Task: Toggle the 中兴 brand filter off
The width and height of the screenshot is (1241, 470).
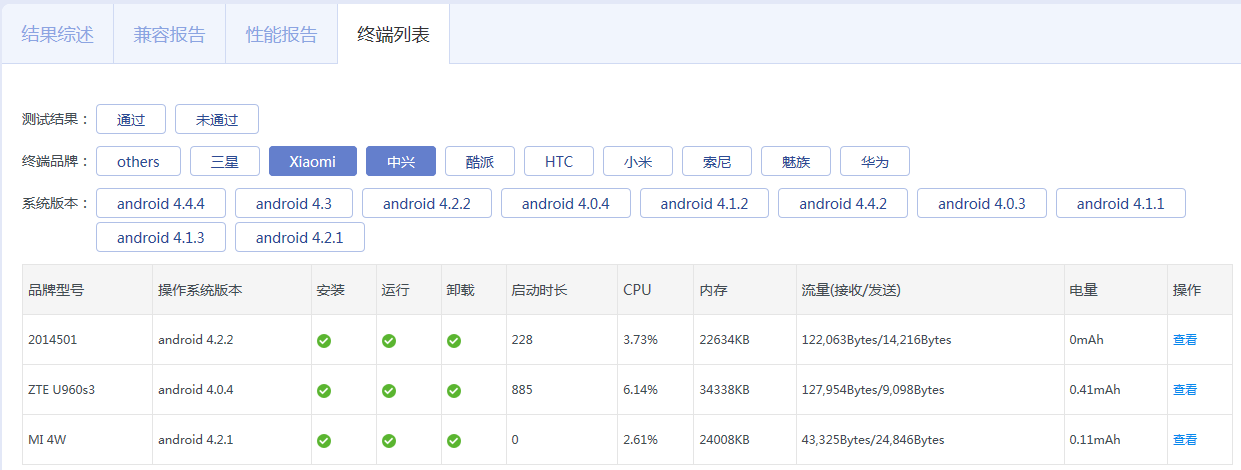Action: (401, 161)
